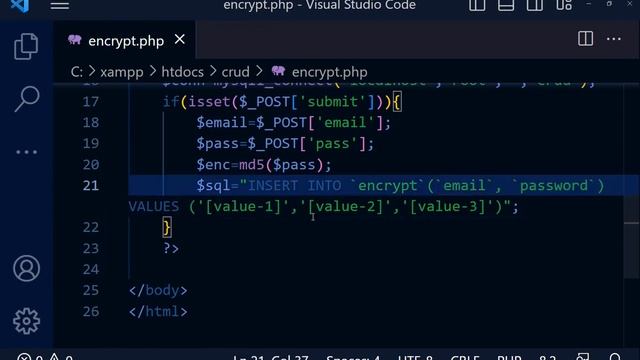Open the xampp breadcrumb segment
This screenshot has height=360, width=640.
[122, 72]
